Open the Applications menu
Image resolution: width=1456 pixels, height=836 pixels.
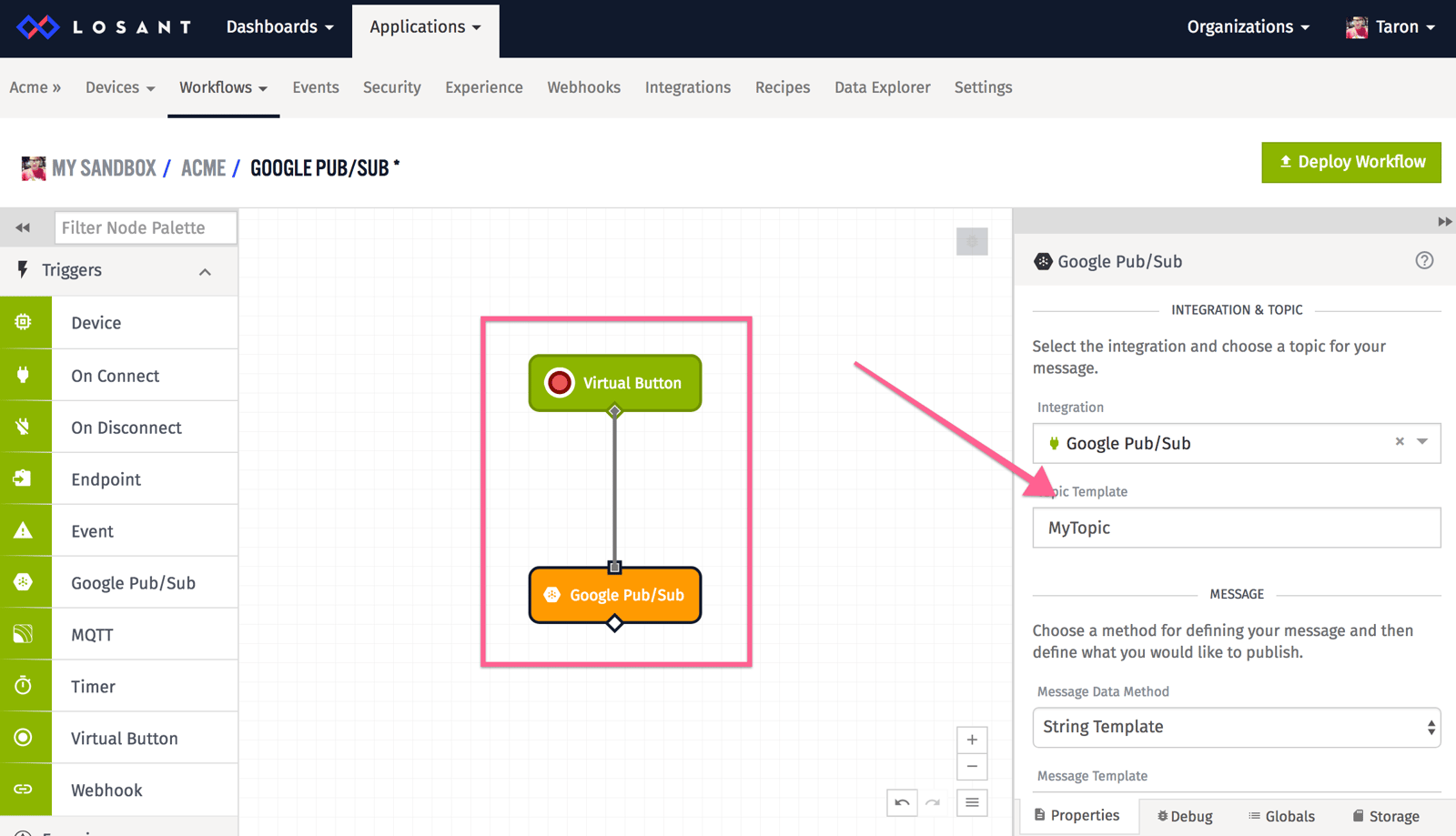(x=425, y=27)
